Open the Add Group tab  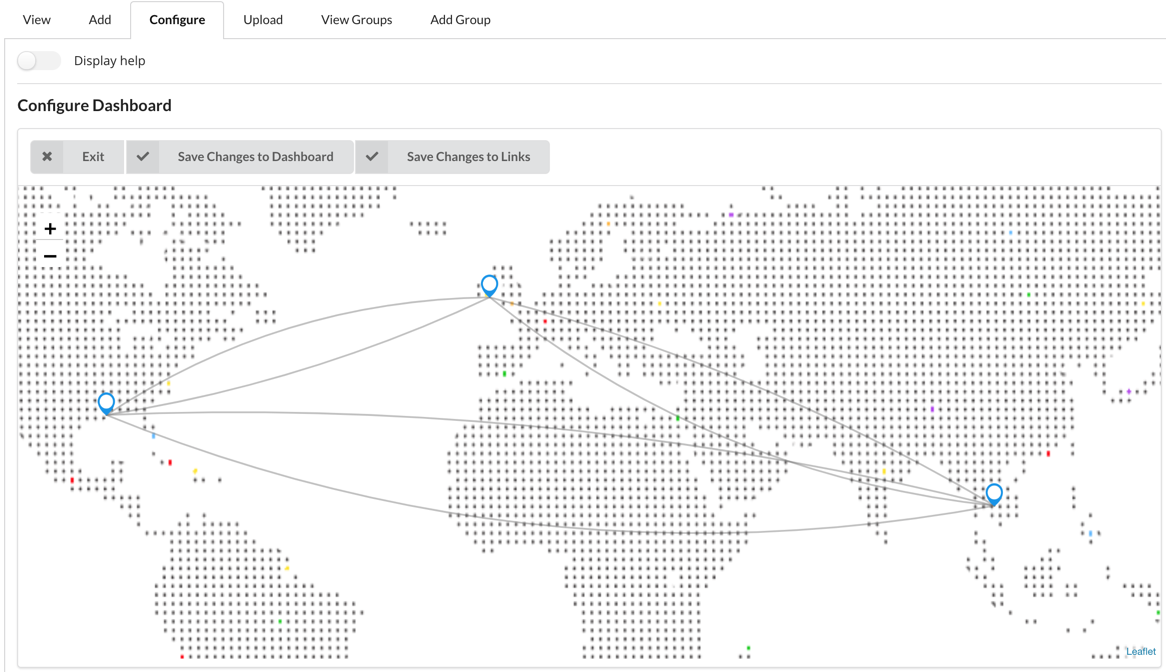click(460, 19)
